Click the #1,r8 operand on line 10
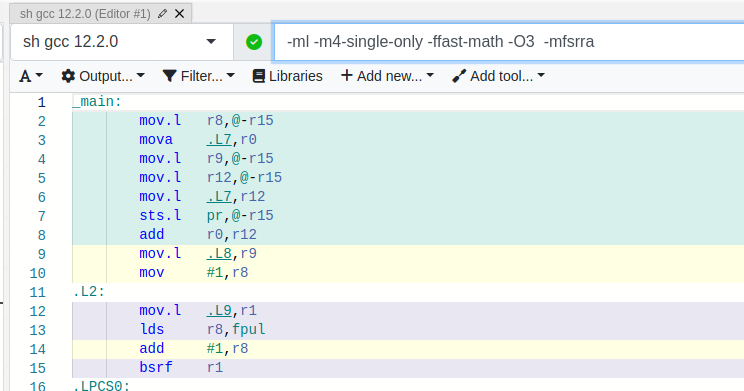 click(x=228, y=272)
